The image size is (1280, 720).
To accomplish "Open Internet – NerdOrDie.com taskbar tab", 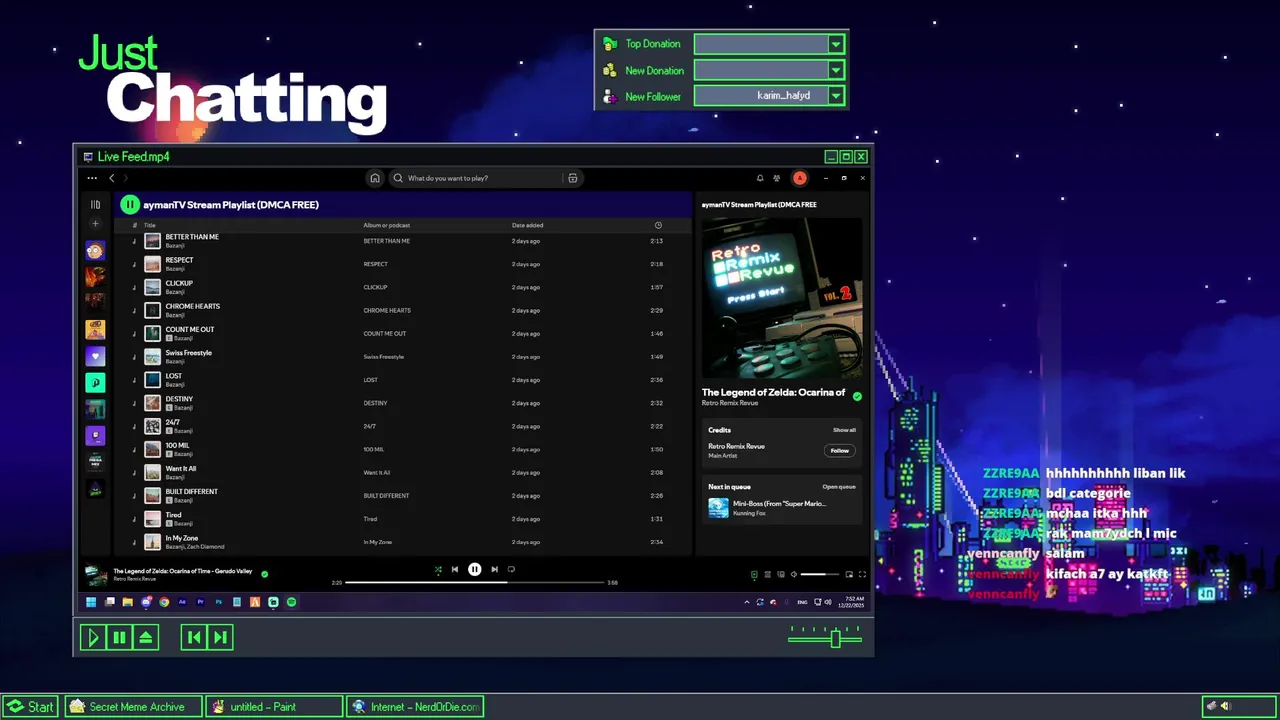I will coord(416,707).
